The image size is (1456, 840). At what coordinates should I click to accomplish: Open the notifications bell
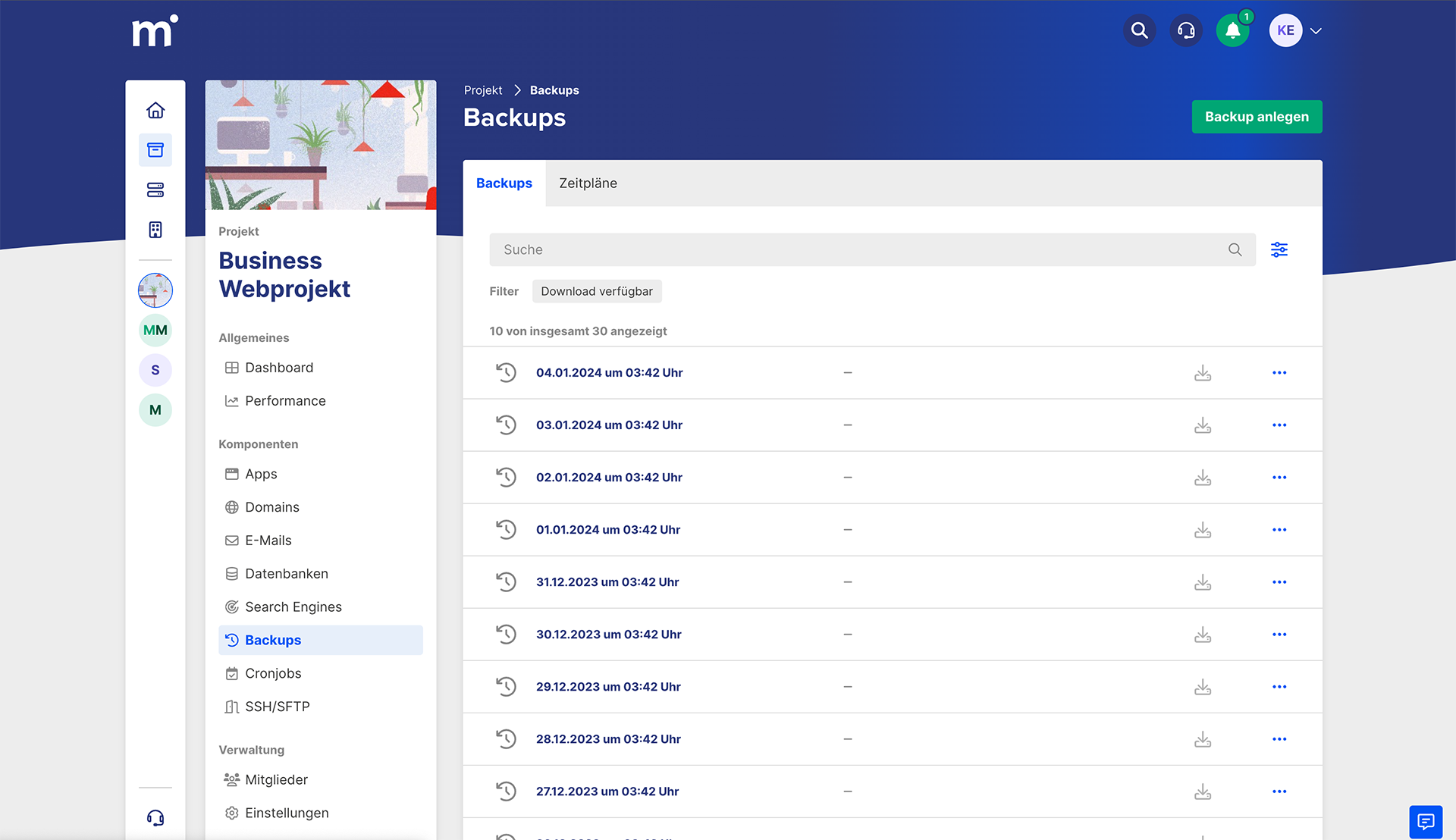[1232, 30]
